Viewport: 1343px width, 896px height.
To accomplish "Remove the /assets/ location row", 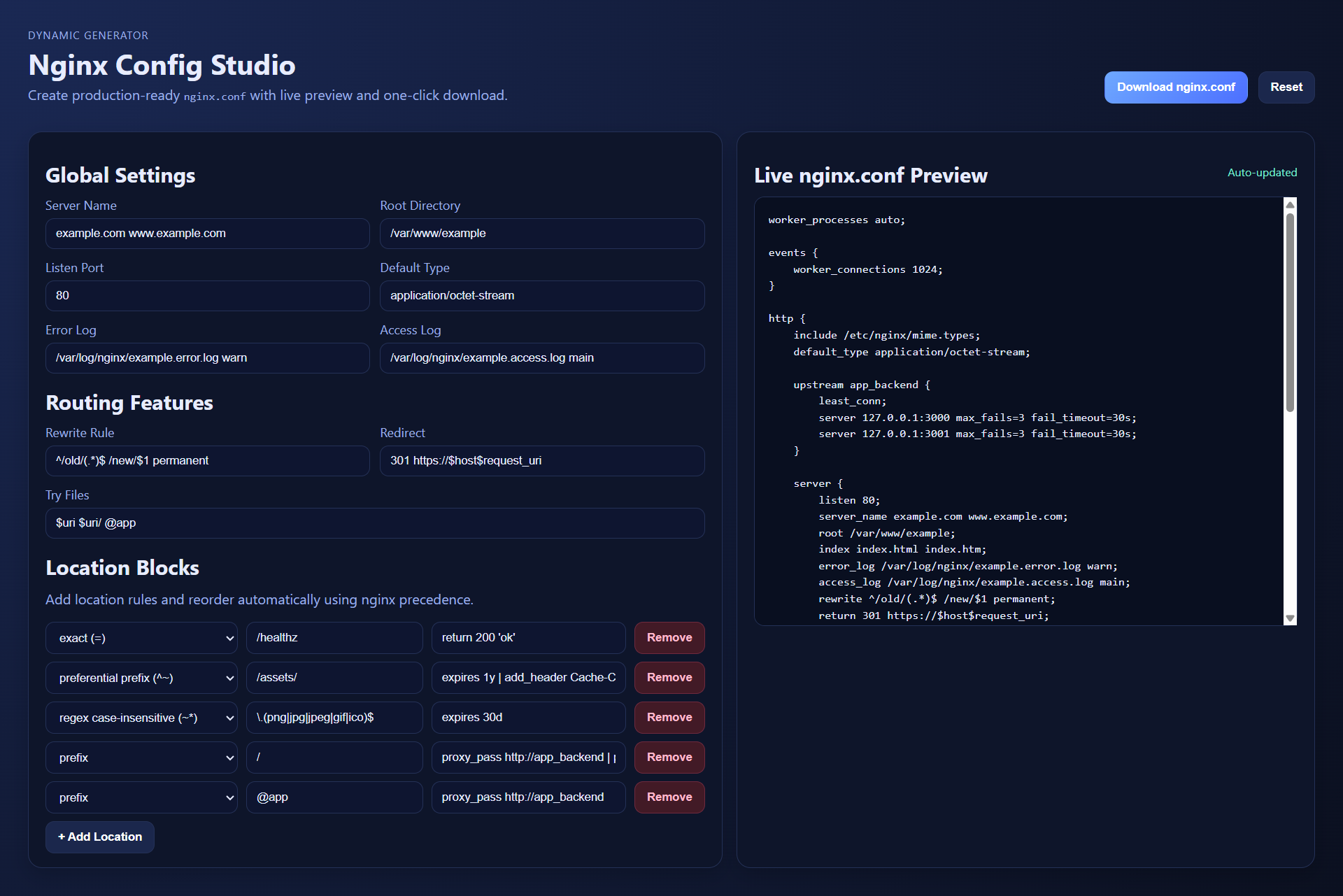I will 669,678.
